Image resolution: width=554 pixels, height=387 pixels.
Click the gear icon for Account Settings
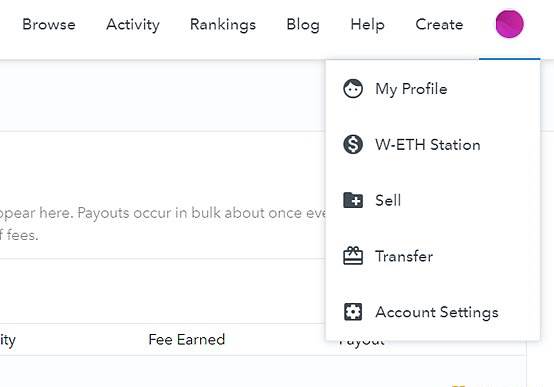pos(353,312)
